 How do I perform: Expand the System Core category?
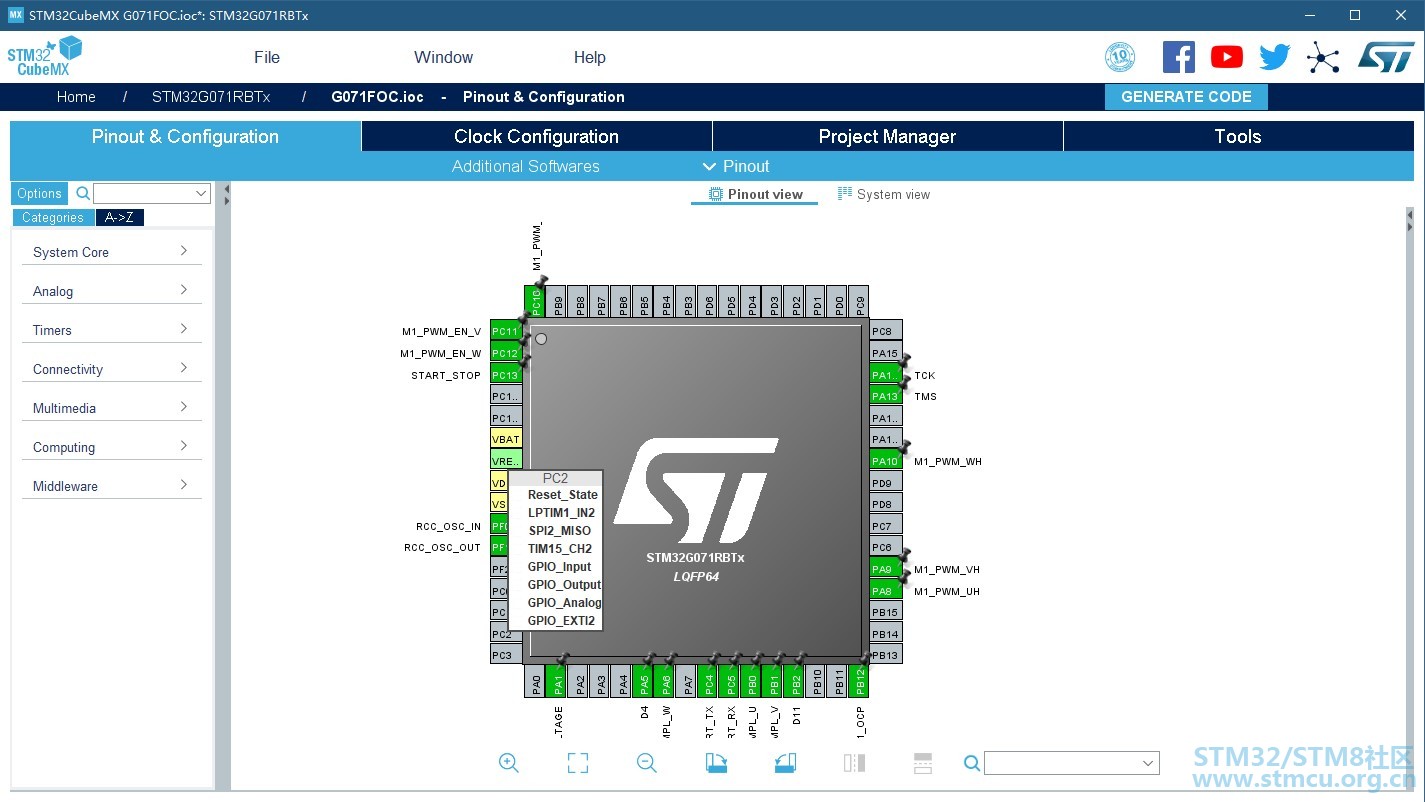[111, 252]
